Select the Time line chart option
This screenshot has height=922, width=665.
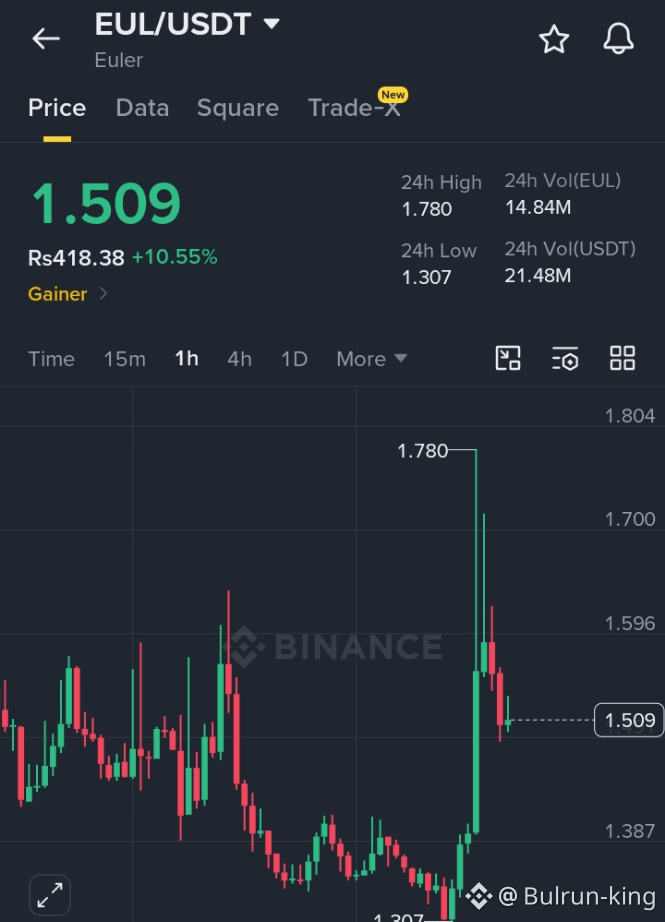click(51, 359)
